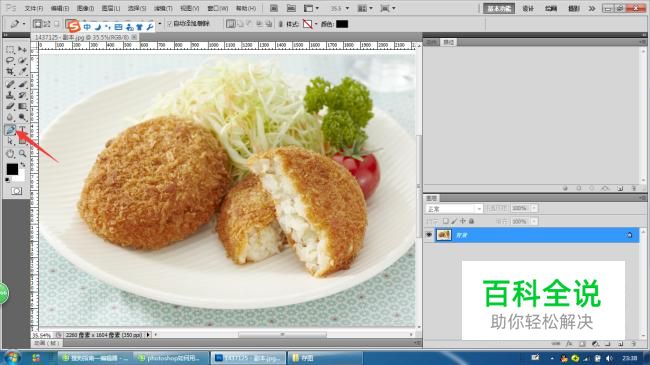650x365 pixels.
Task: Click the system volume tray icon
Action: [x=609, y=358]
